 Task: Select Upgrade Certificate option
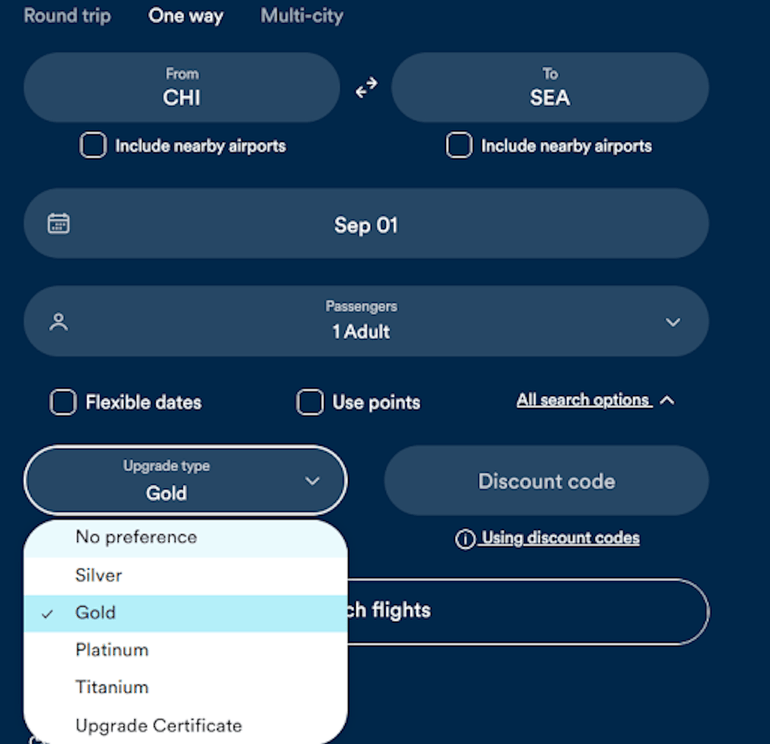(x=158, y=725)
